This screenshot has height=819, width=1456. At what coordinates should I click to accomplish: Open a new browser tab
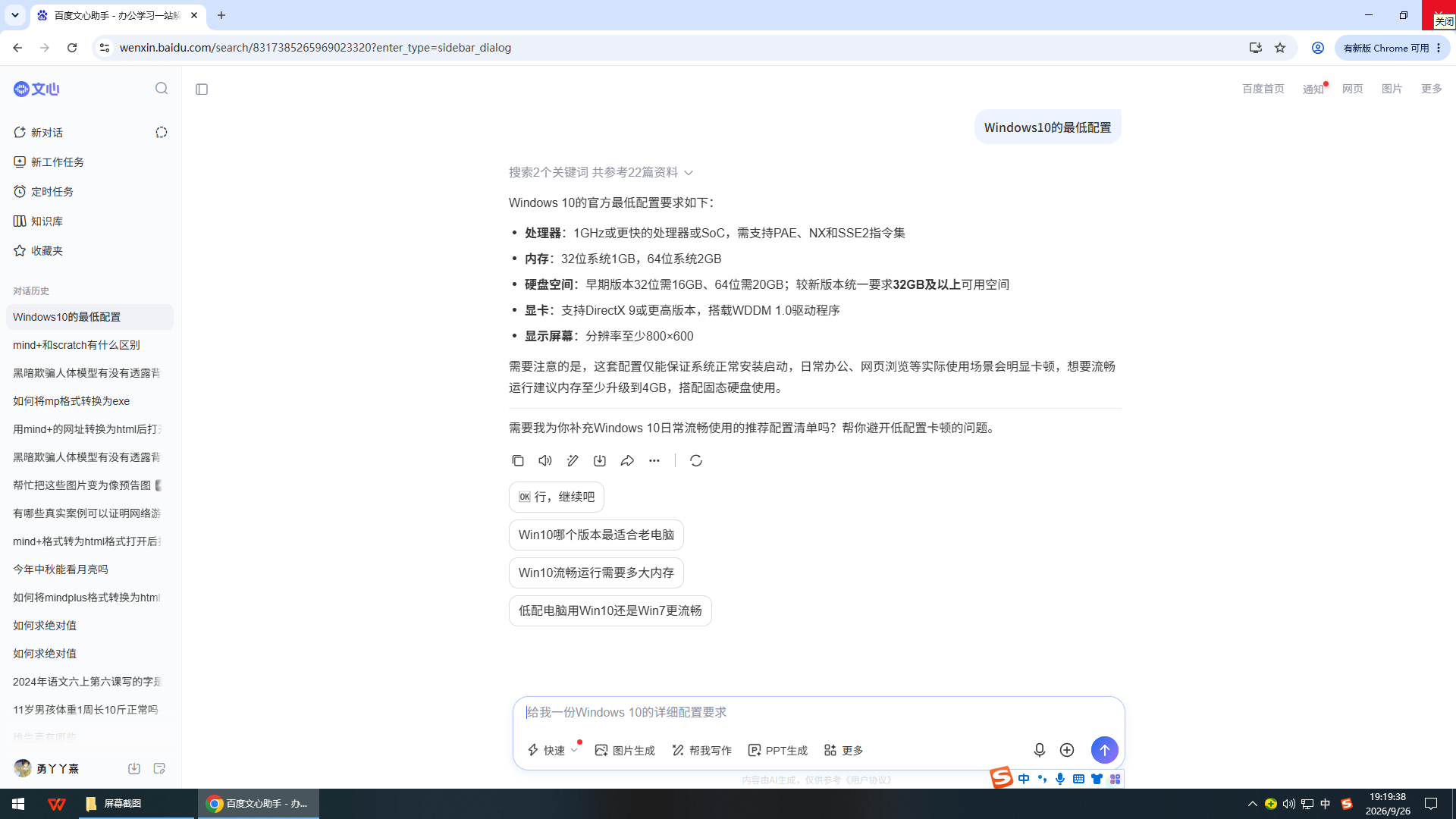(221, 15)
